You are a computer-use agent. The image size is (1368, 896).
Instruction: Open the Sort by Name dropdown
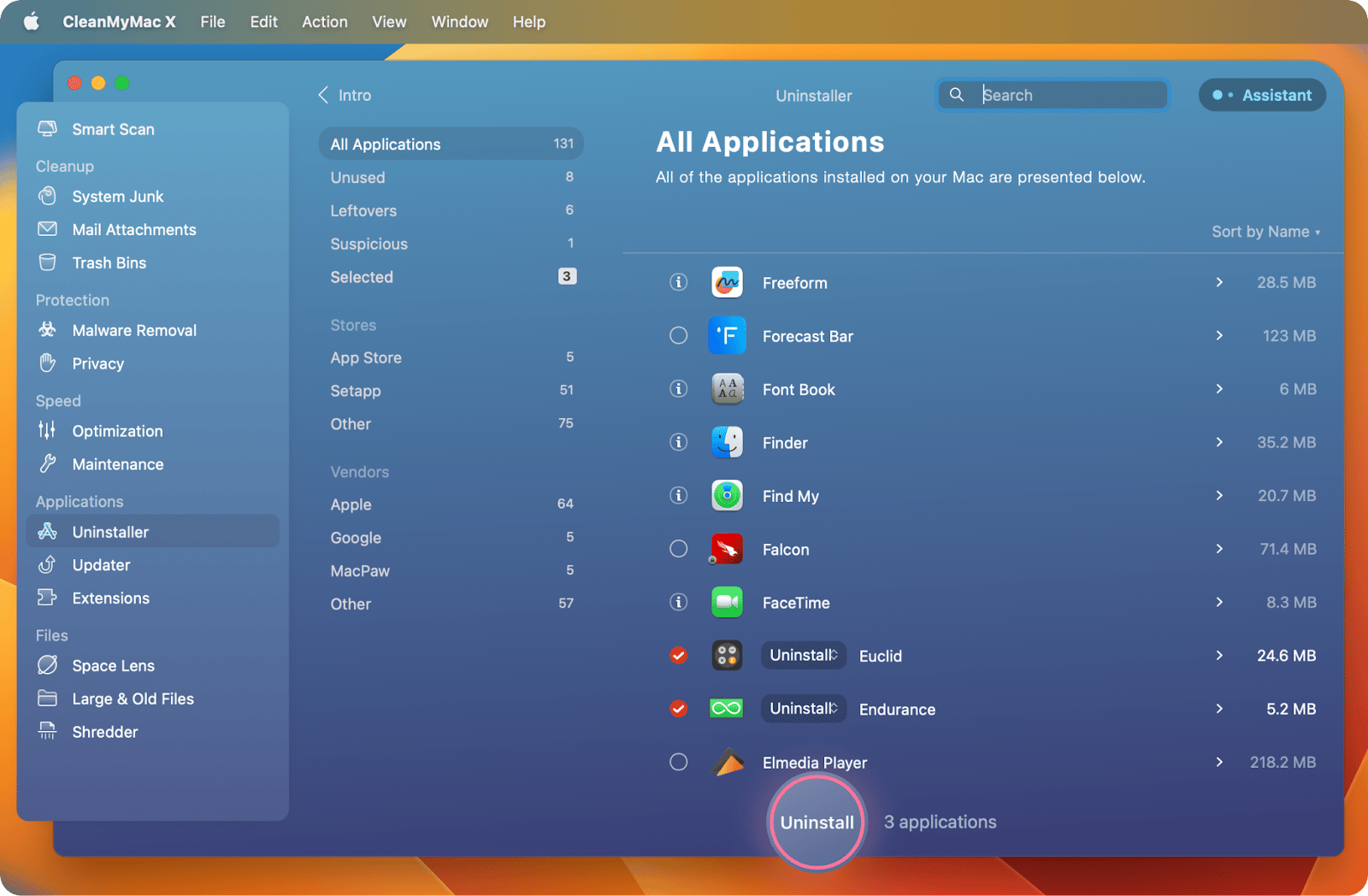1265,232
